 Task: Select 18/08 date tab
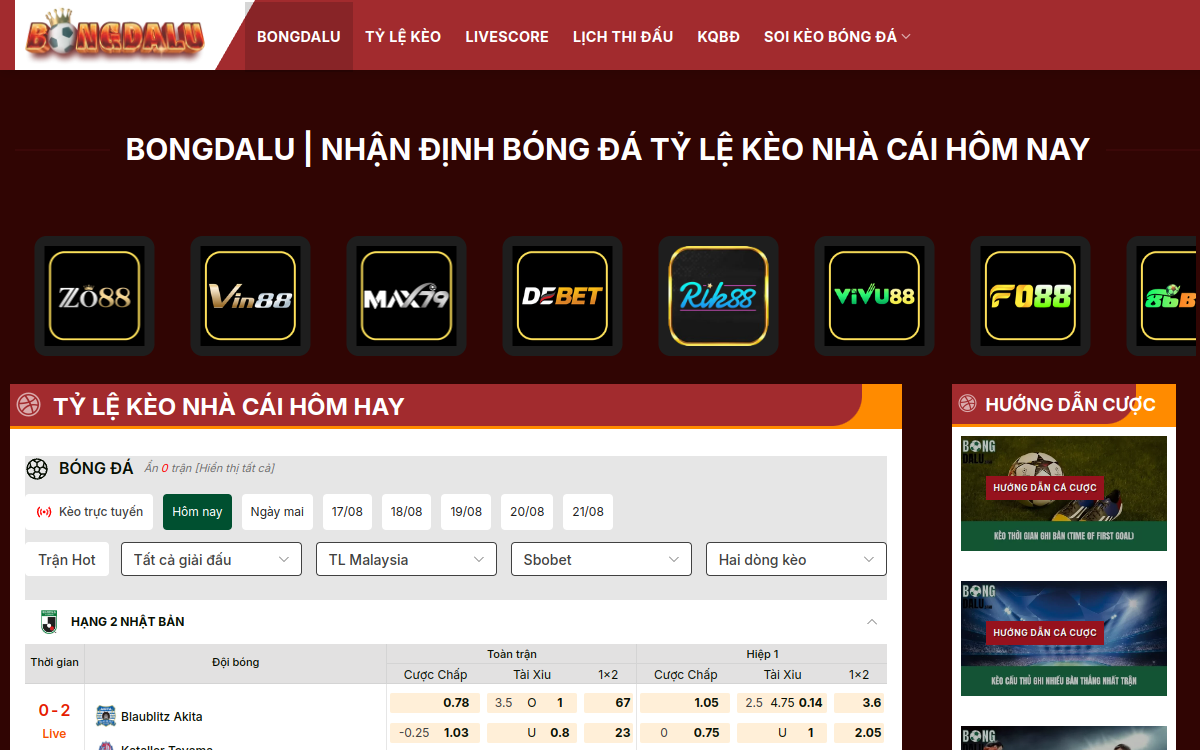click(x=407, y=512)
